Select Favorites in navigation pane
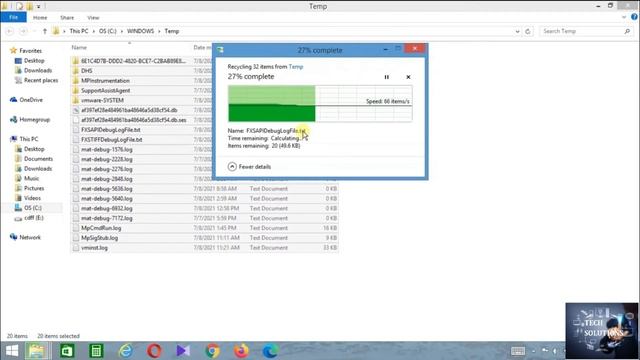 click(x=31, y=51)
